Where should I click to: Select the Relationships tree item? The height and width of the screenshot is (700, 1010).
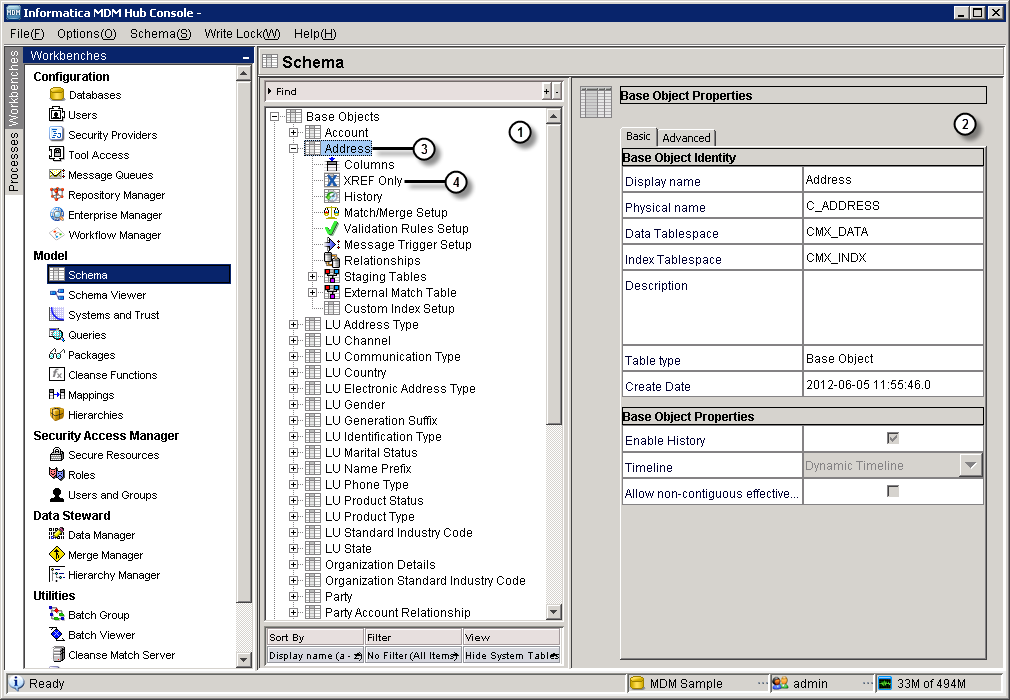coord(382,261)
